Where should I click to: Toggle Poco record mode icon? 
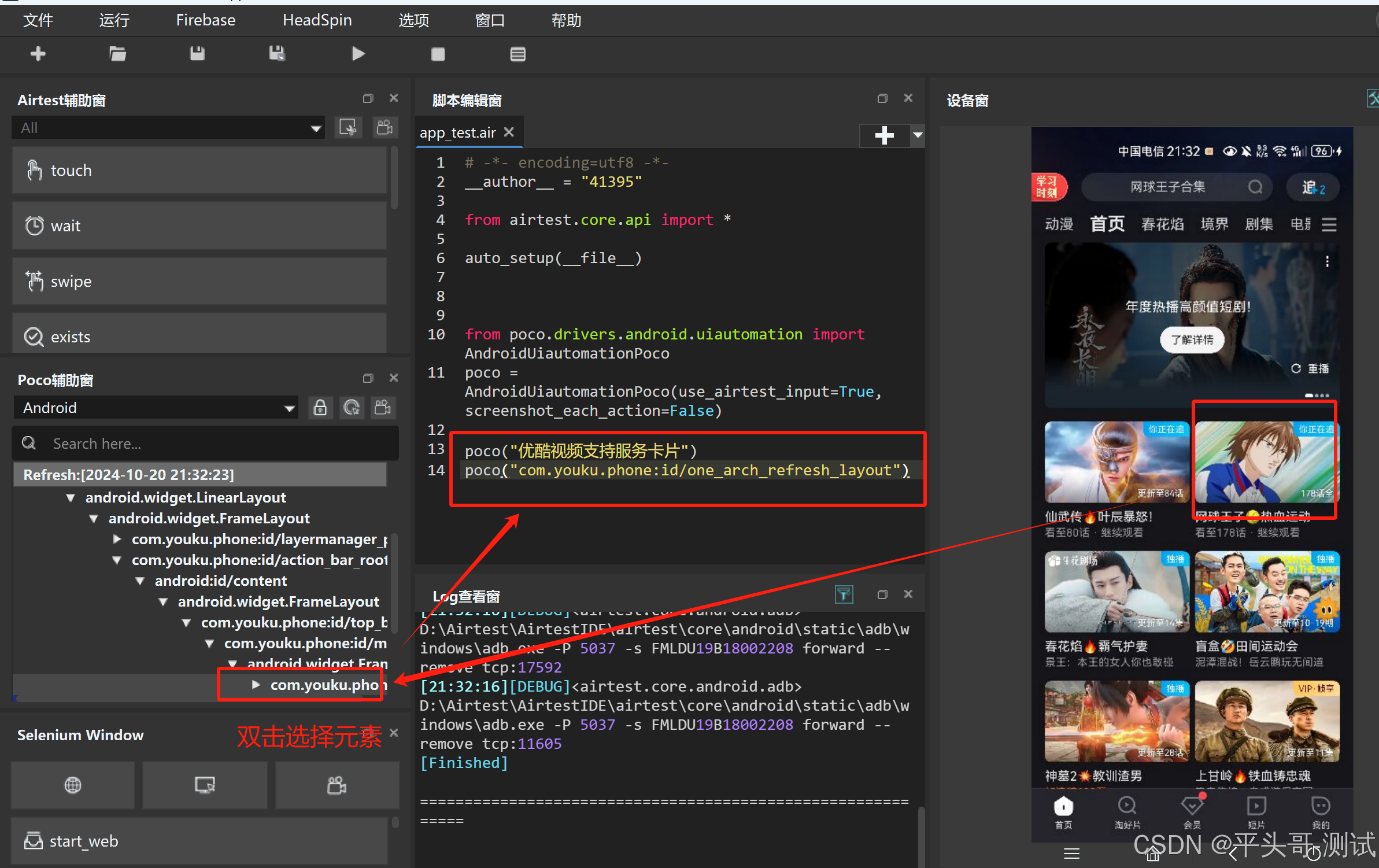(x=382, y=408)
